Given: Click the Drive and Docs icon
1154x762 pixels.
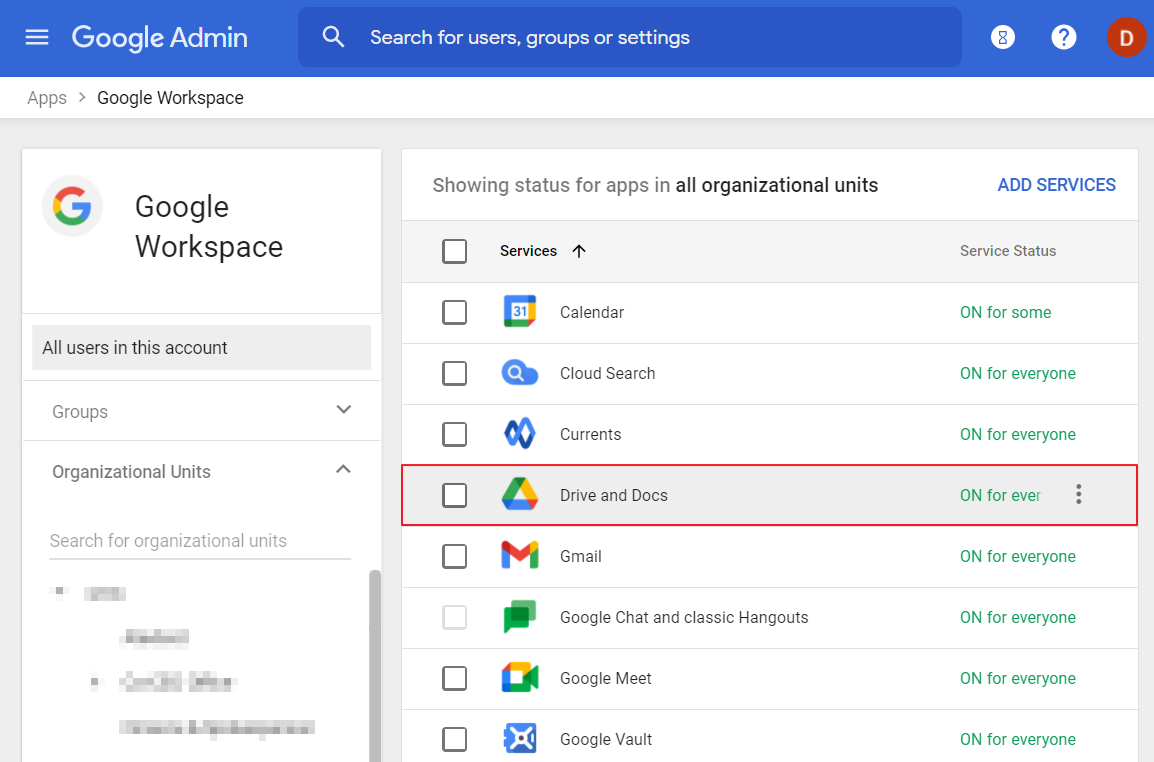Looking at the screenshot, I should 519,495.
